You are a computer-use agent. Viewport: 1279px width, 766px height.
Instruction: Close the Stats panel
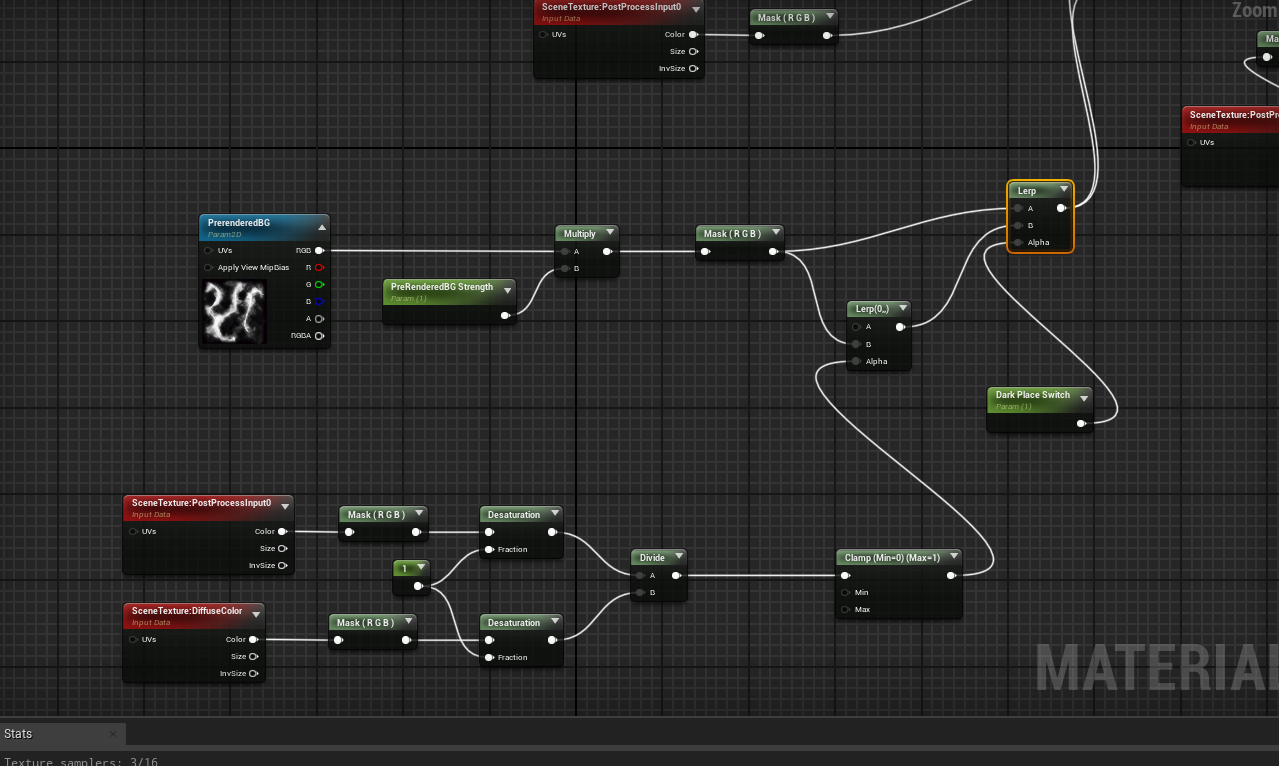[114, 733]
